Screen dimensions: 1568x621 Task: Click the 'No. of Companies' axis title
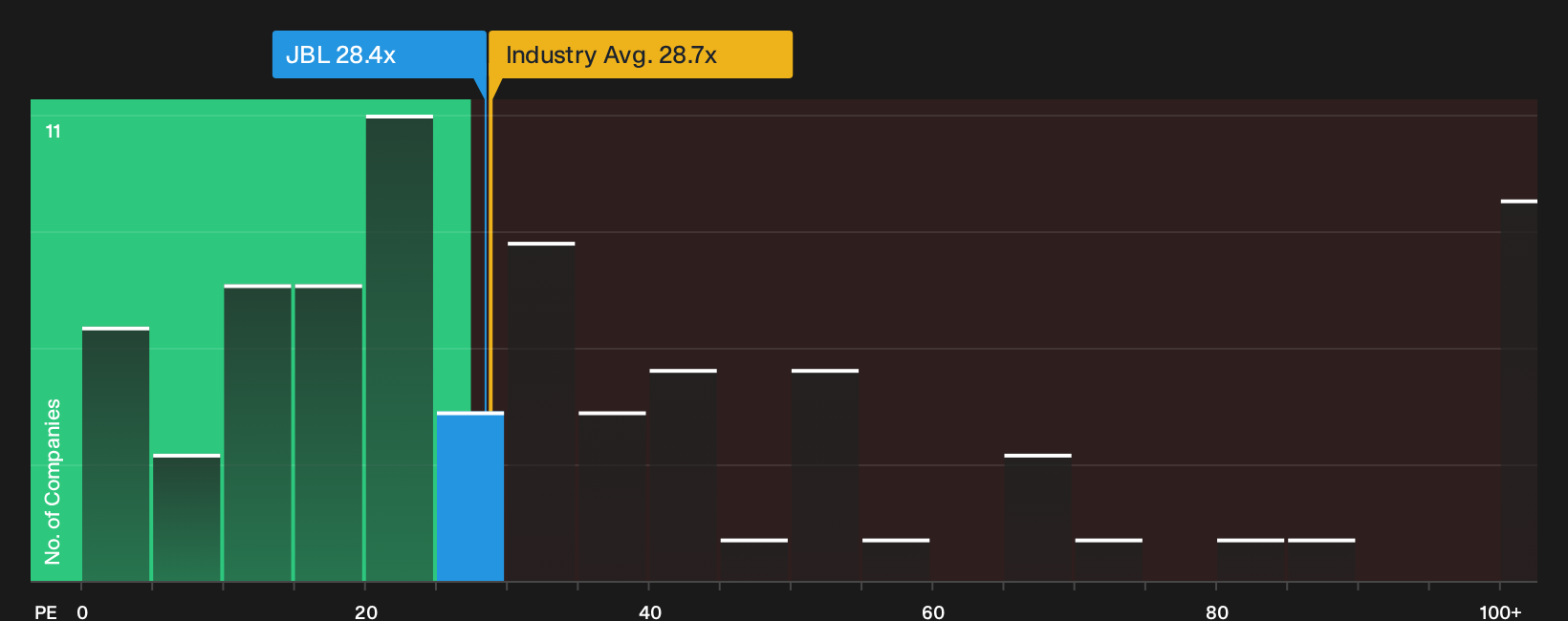(x=53, y=482)
